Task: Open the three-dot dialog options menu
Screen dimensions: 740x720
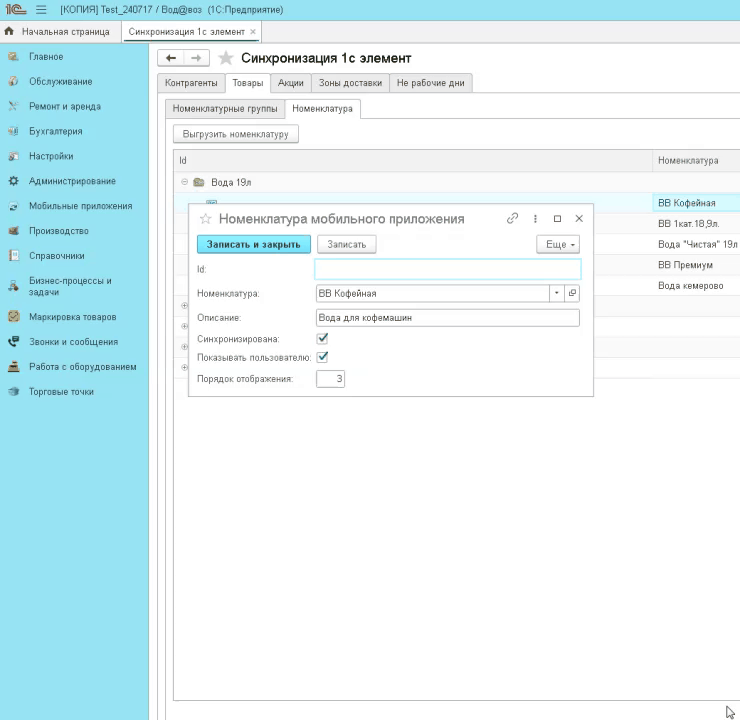Action: click(x=536, y=218)
